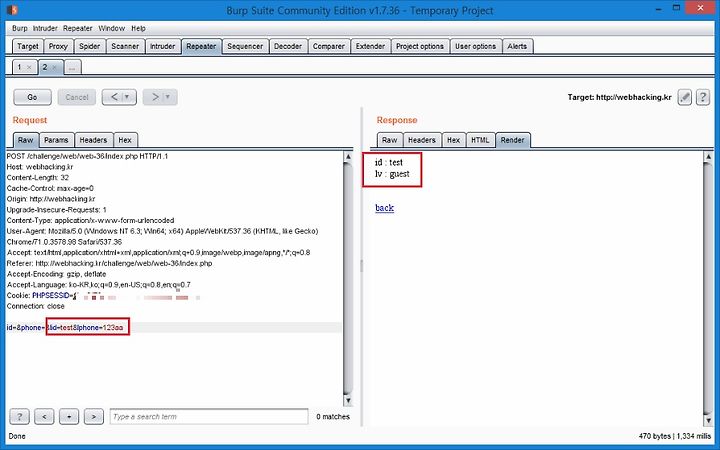Click the 'Content-Length: 32' header line
The width and height of the screenshot is (720, 450).
pos(38,177)
